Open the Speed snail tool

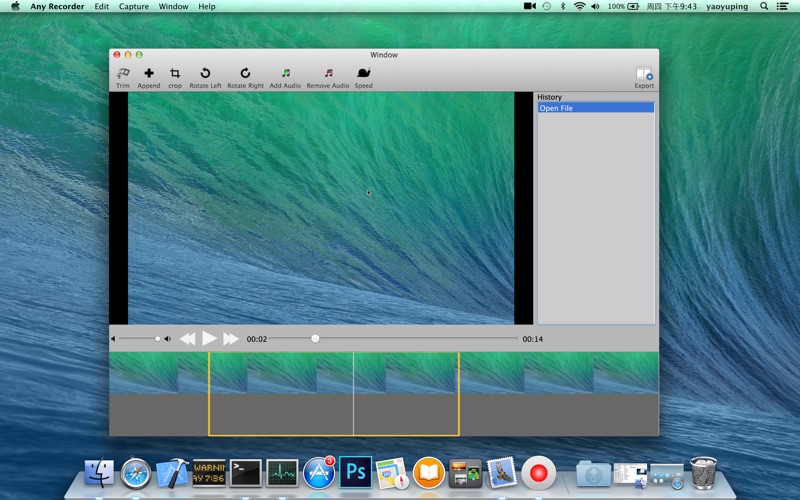pyautogui.click(x=363, y=74)
